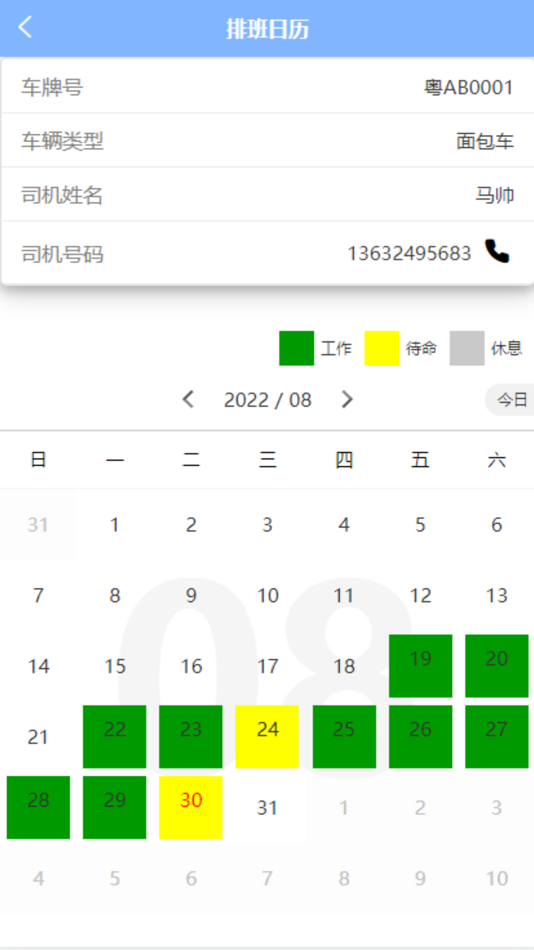Image resolution: width=534 pixels, height=950 pixels.
Task: Go to next month arrow
Action: point(347,399)
